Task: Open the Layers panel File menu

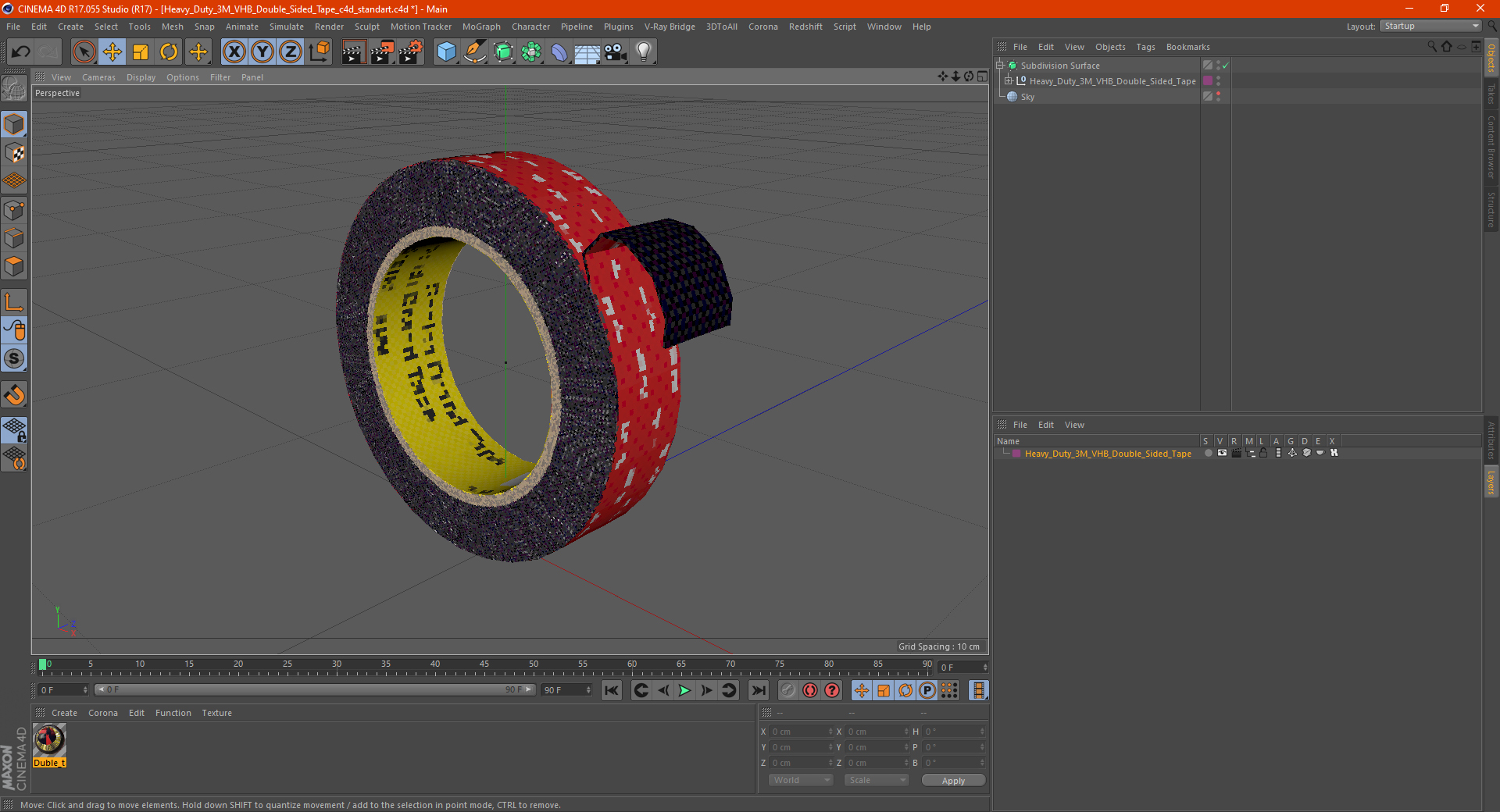Action: tap(1020, 425)
